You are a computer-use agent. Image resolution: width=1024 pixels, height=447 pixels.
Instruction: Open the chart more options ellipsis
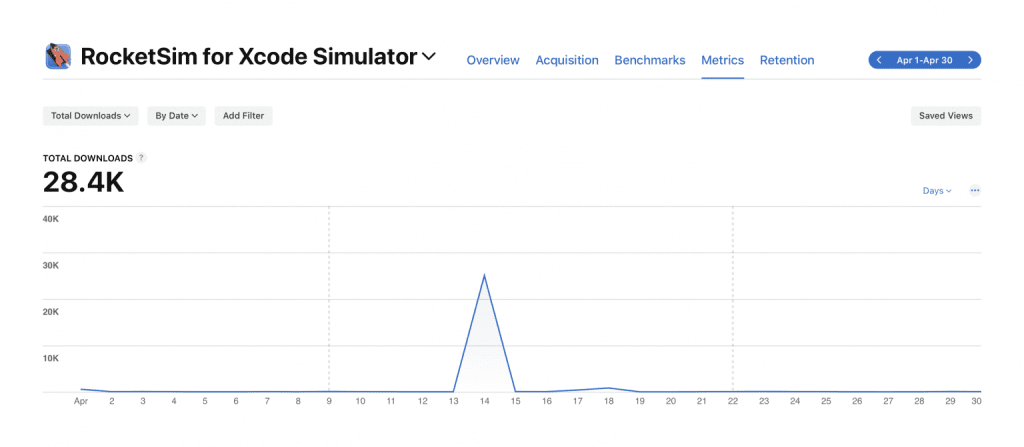[x=975, y=191]
